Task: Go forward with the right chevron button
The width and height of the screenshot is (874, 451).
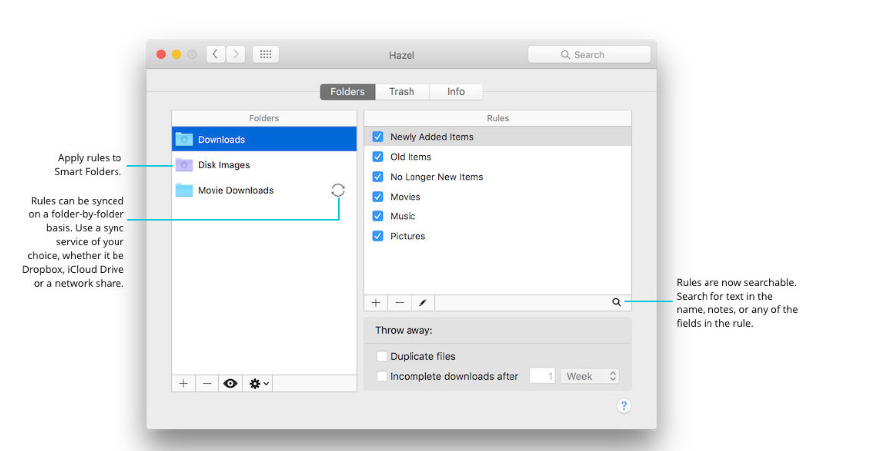Action: point(236,54)
